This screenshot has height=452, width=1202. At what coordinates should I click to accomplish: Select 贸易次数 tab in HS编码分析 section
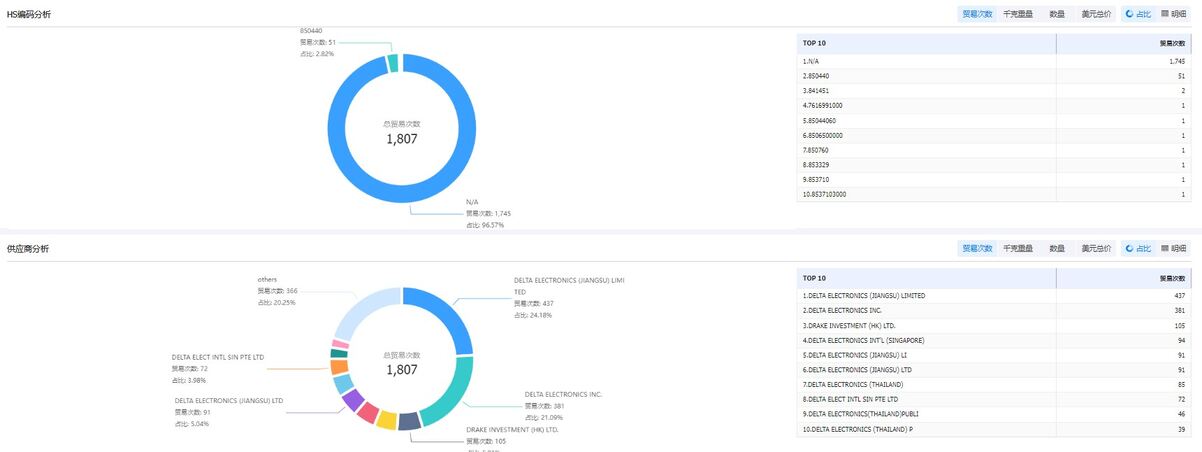pos(977,14)
